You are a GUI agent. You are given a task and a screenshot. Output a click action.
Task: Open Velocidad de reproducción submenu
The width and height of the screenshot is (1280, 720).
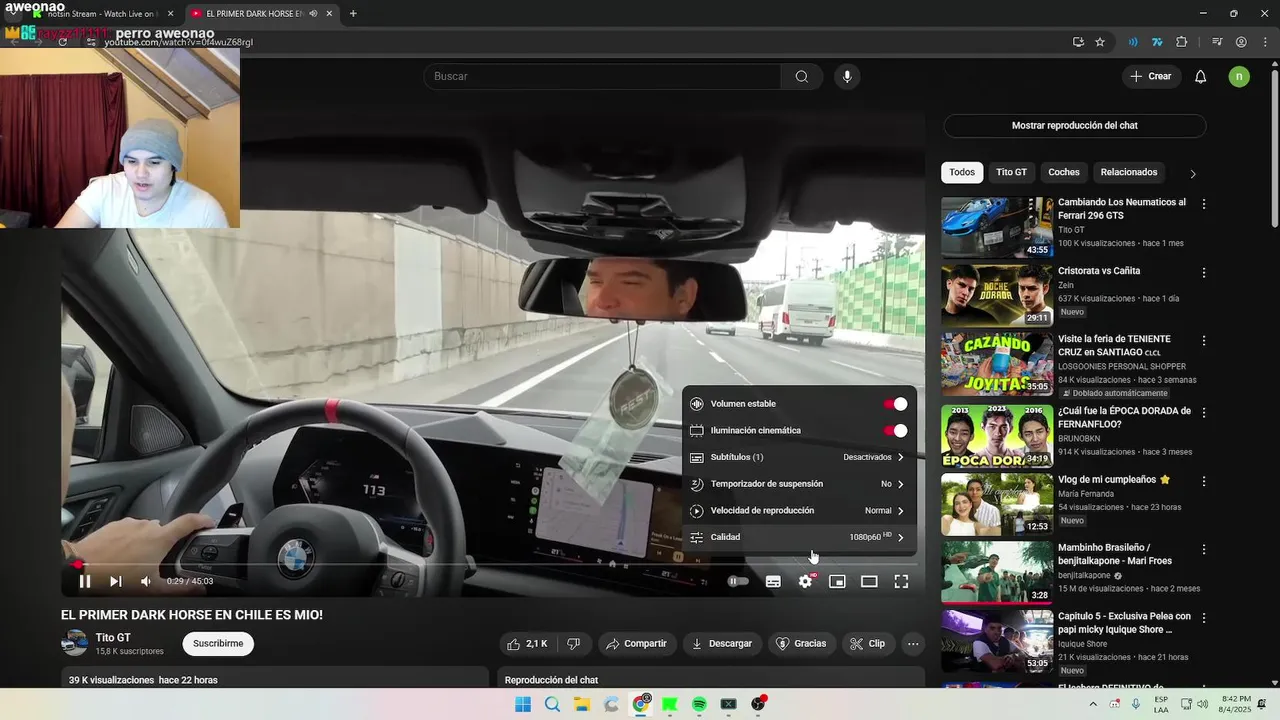(798, 510)
